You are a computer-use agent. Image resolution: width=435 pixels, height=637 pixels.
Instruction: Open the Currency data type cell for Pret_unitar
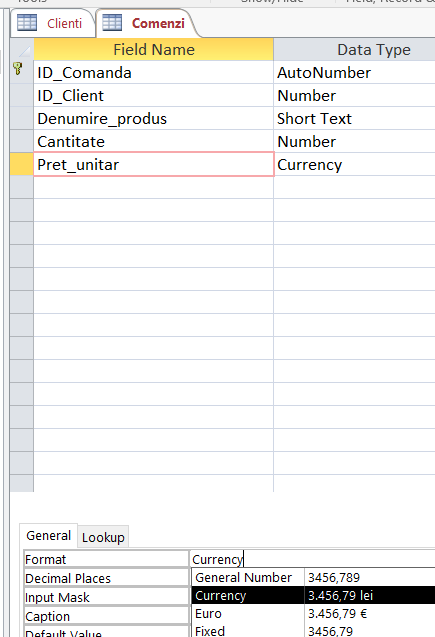355,165
